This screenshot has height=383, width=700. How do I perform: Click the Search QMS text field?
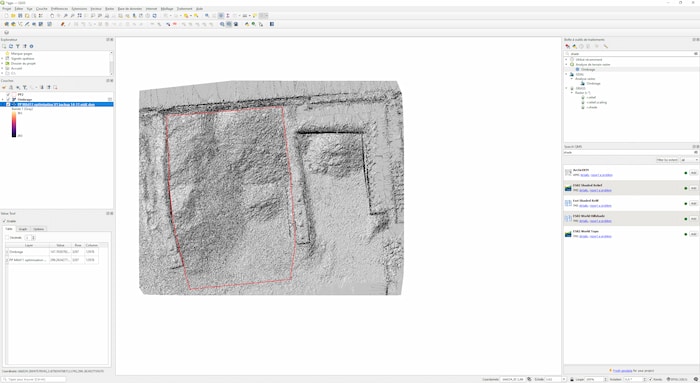631,152
